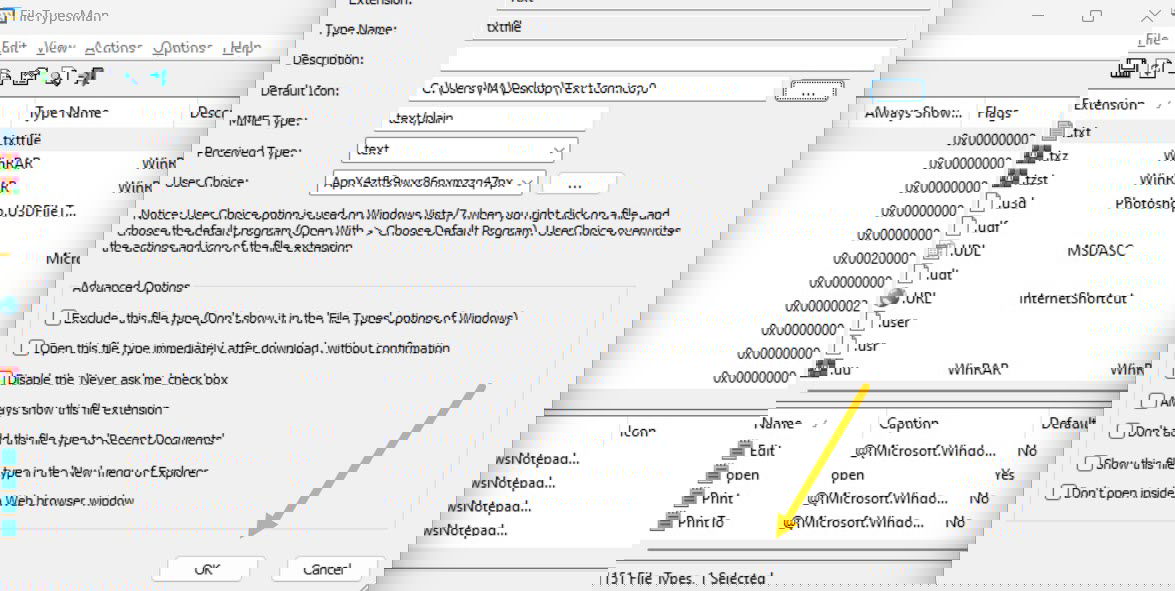Select the .udl file icon
This screenshot has height=591, width=1175.
tap(937, 249)
